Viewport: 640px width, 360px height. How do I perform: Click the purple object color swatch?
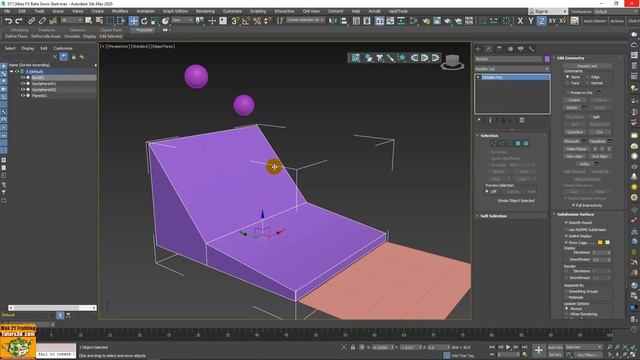[x=547, y=59]
